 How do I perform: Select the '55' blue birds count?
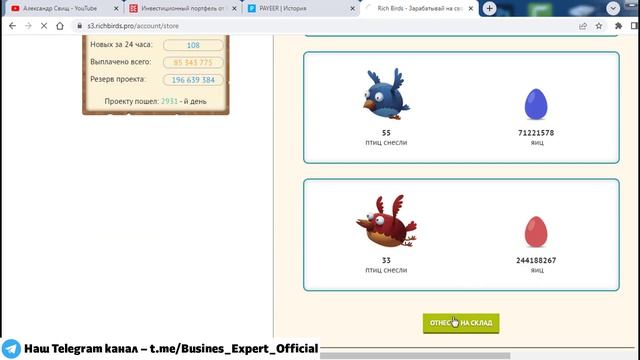click(x=386, y=133)
